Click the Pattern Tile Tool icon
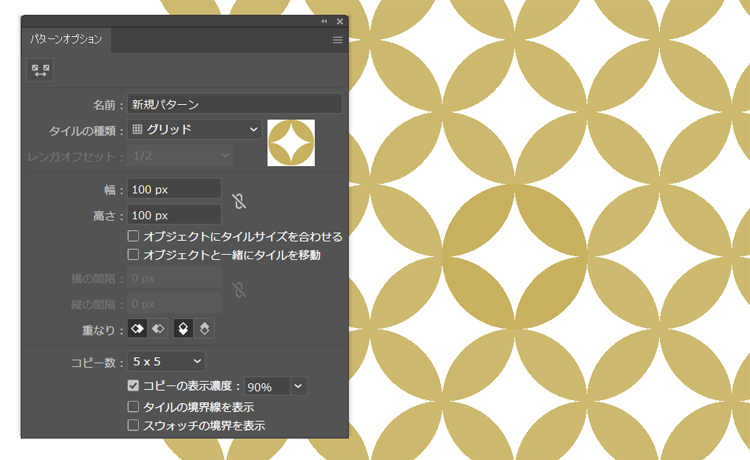The image size is (750, 460). (x=40, y=70)
